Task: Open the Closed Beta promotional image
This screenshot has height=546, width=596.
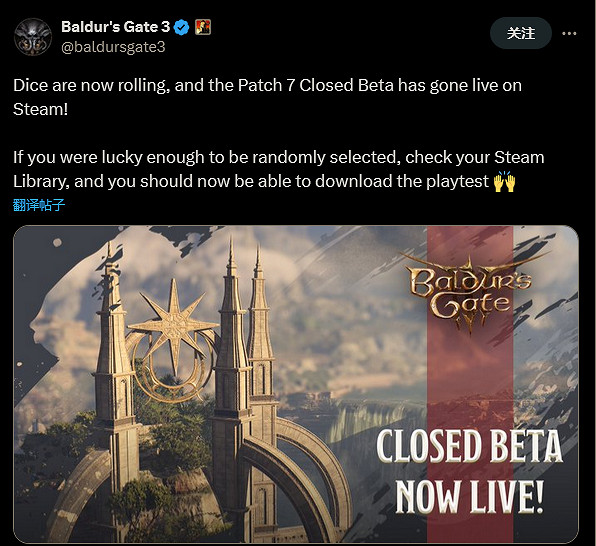Action: (x=296, y=384)
